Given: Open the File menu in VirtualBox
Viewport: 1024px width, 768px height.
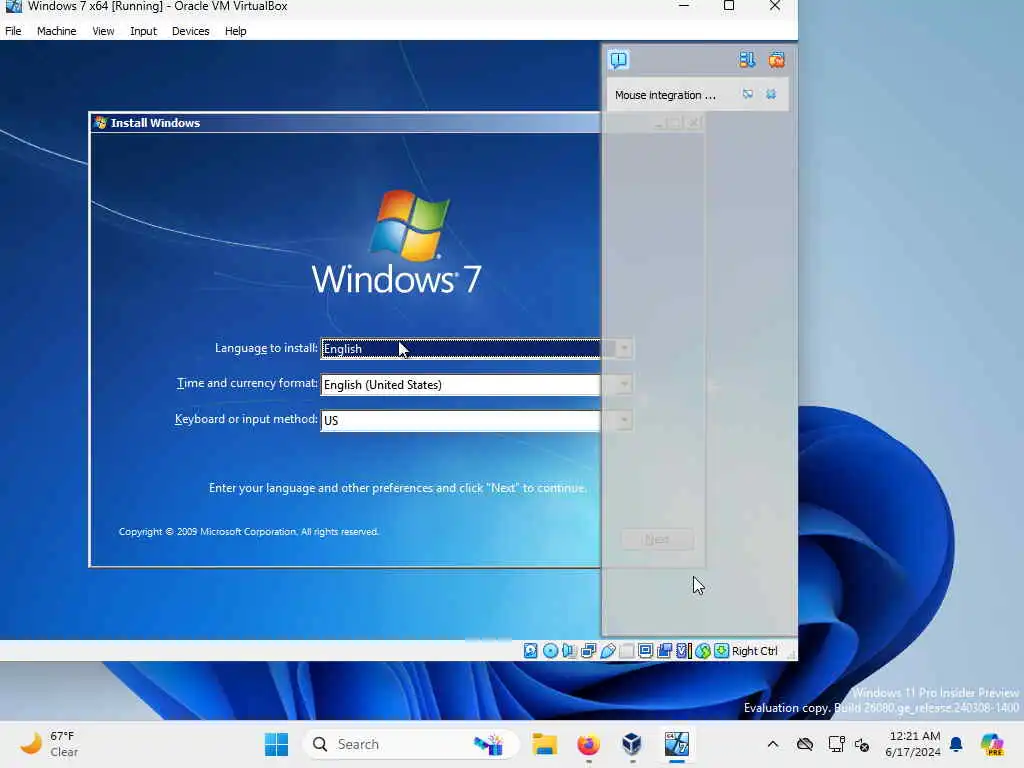Looking at the screenshot, I should pyautogui.click(x=13, y=31).
